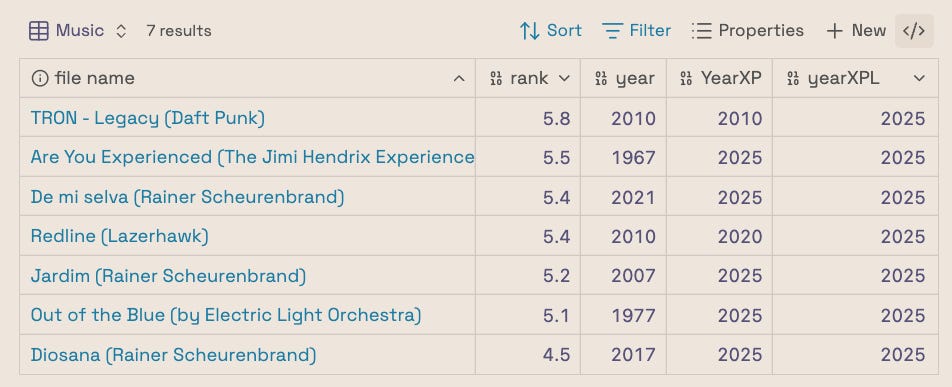This screenshot has height=387, width=952.
Task: Click the Sort arrows icon
Action: [529, 31]
